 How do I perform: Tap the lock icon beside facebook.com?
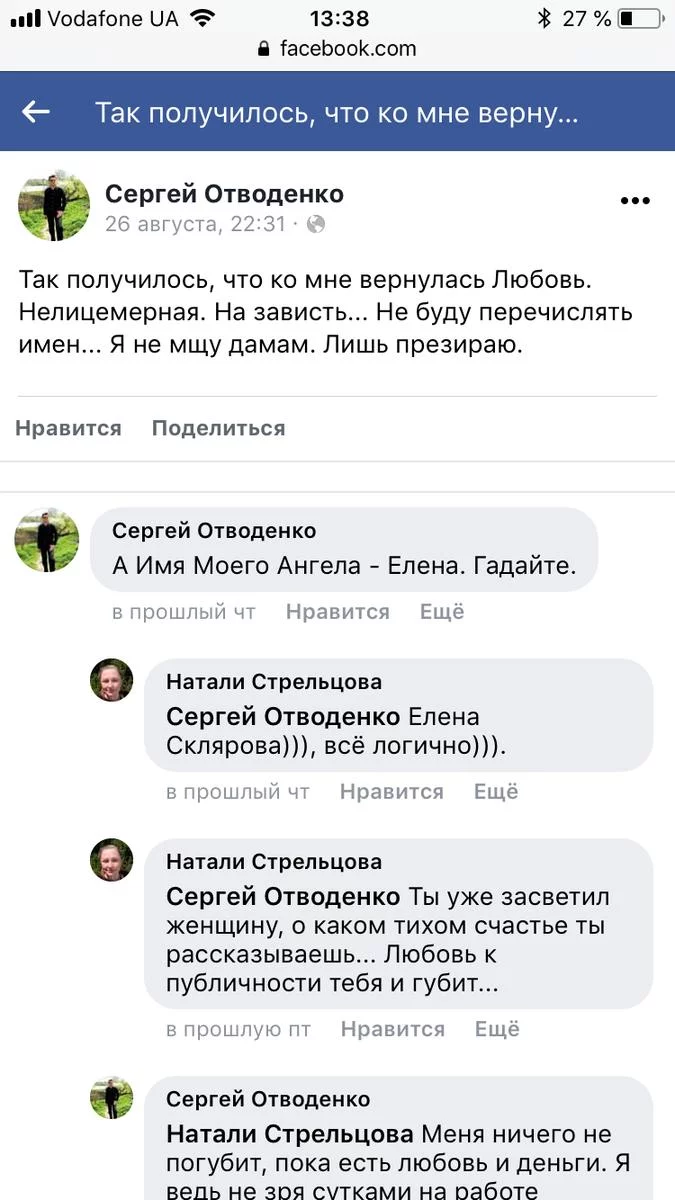click(264, 49)
